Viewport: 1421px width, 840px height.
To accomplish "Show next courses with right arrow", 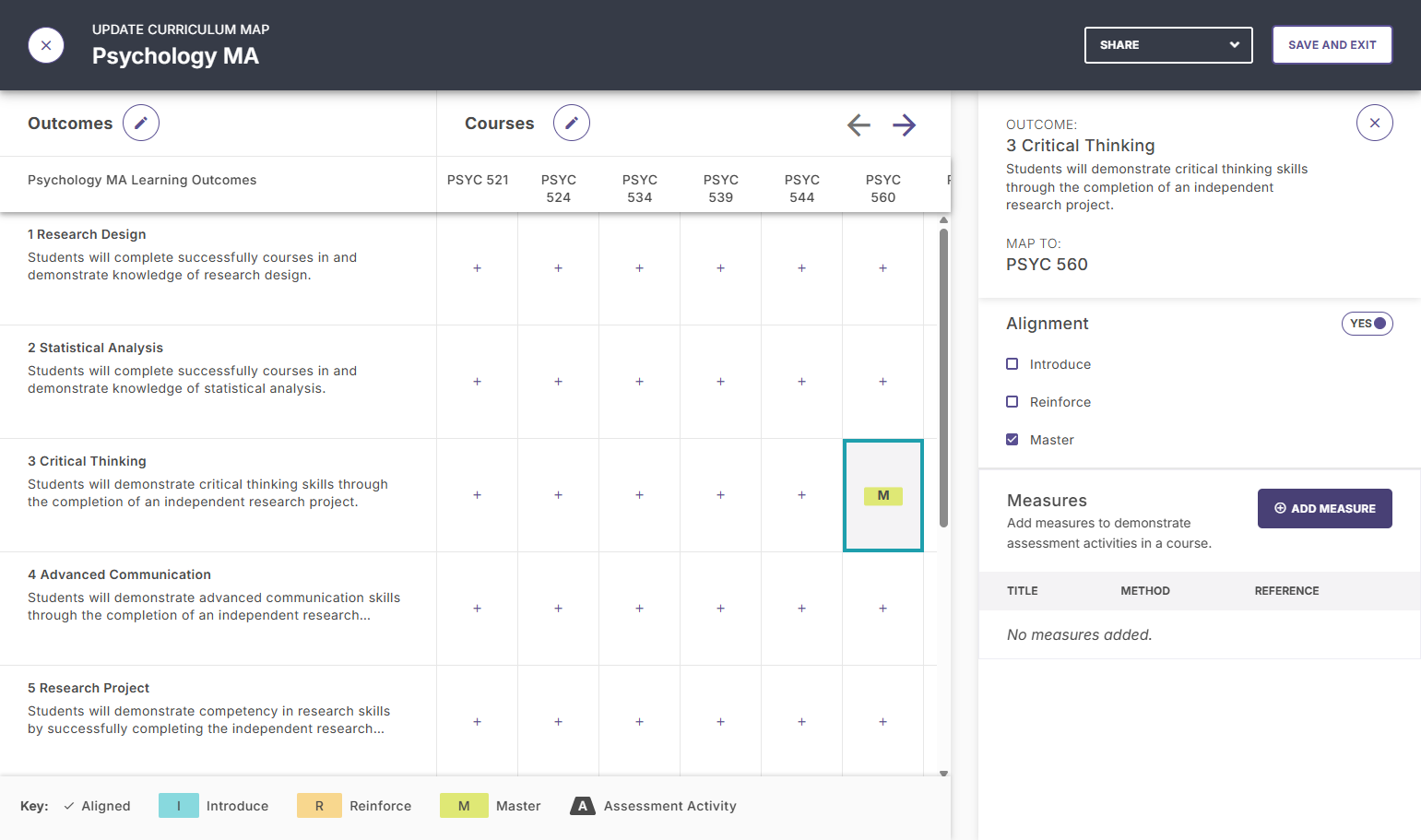I will click(x=905, y=124).
